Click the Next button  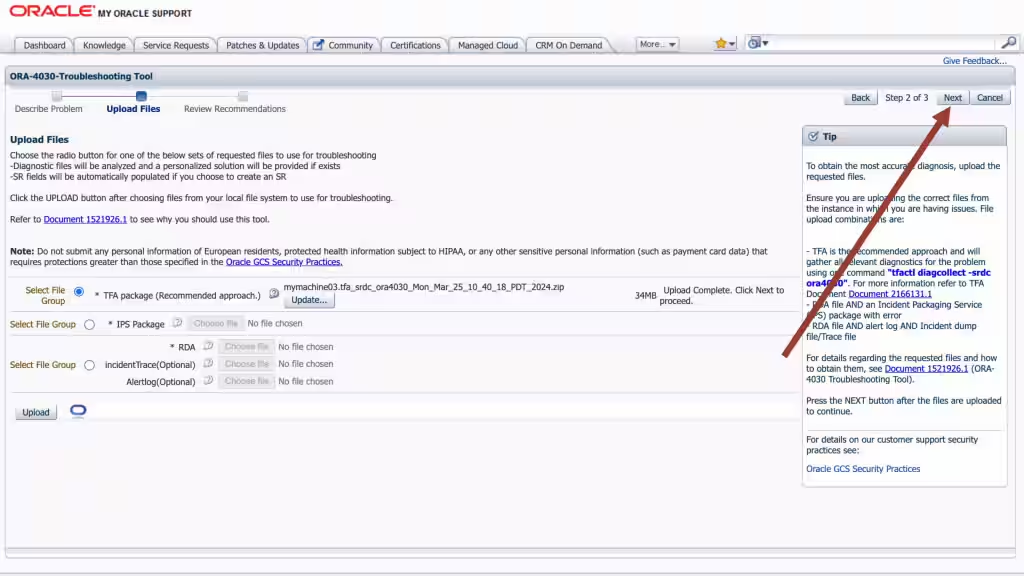pyautogui.click(x=952, y=97)
